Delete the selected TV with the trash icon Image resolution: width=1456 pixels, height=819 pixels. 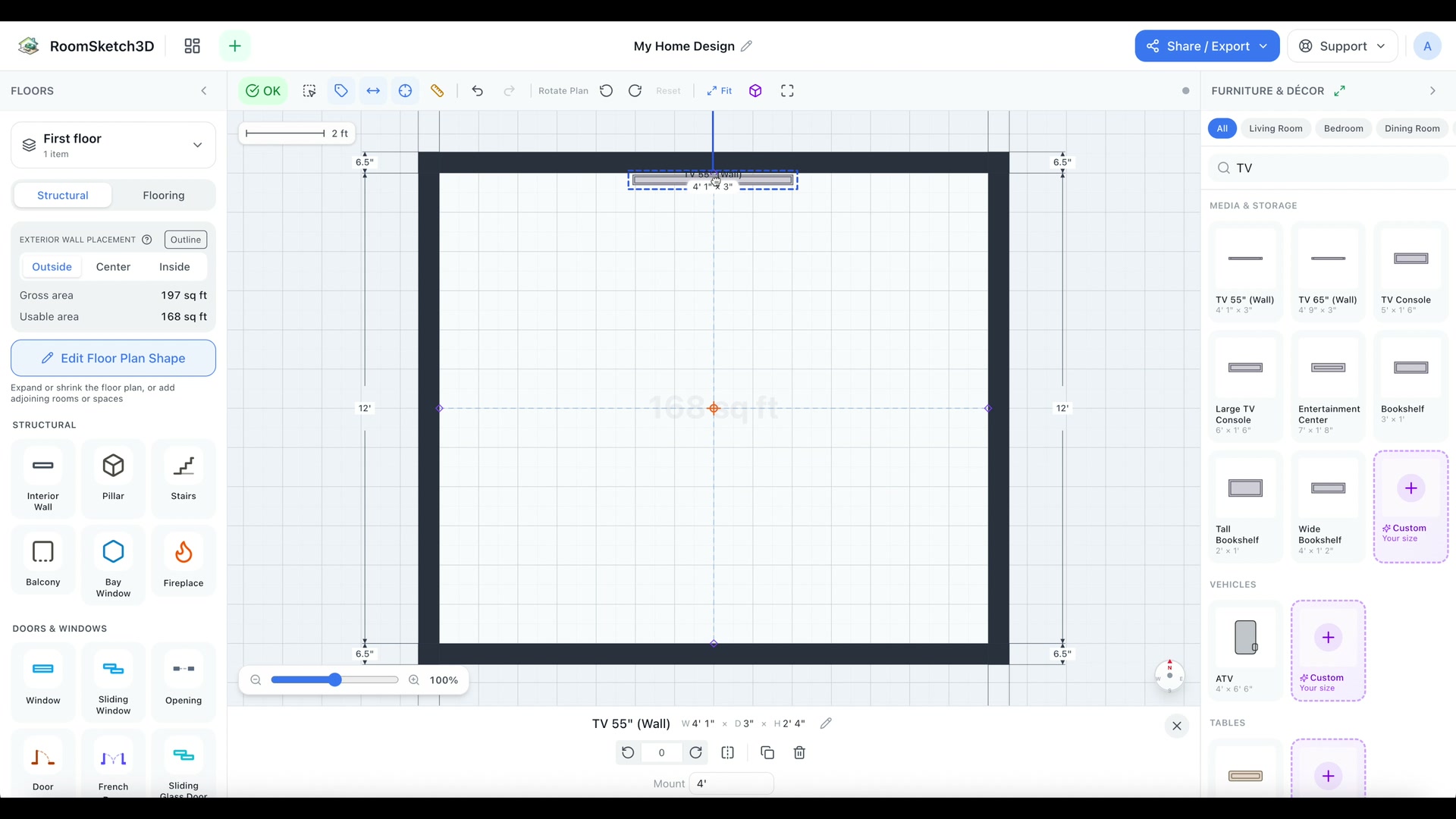click(x=799, y=753)
